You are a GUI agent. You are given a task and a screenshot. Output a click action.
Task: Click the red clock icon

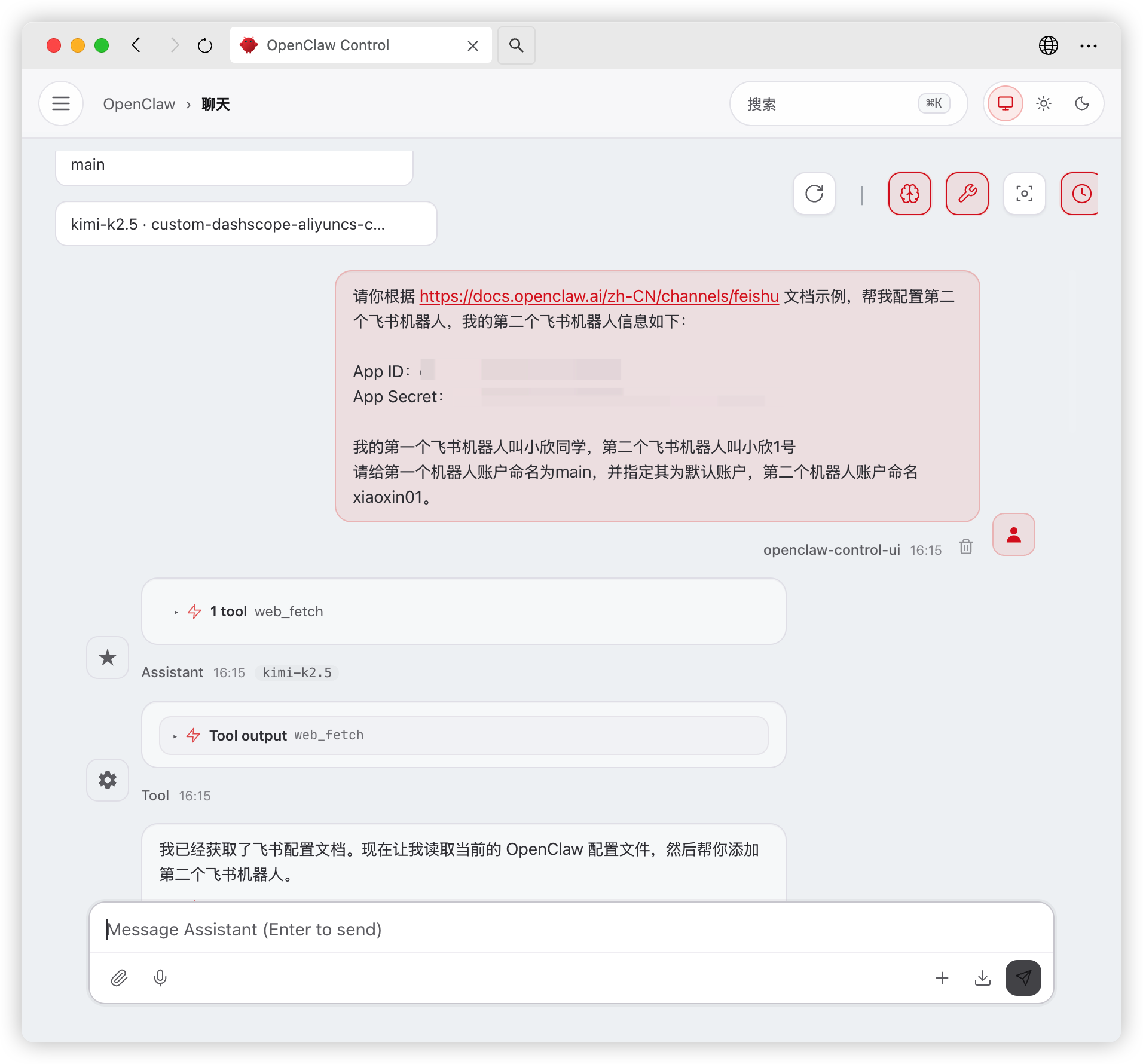1080,194
